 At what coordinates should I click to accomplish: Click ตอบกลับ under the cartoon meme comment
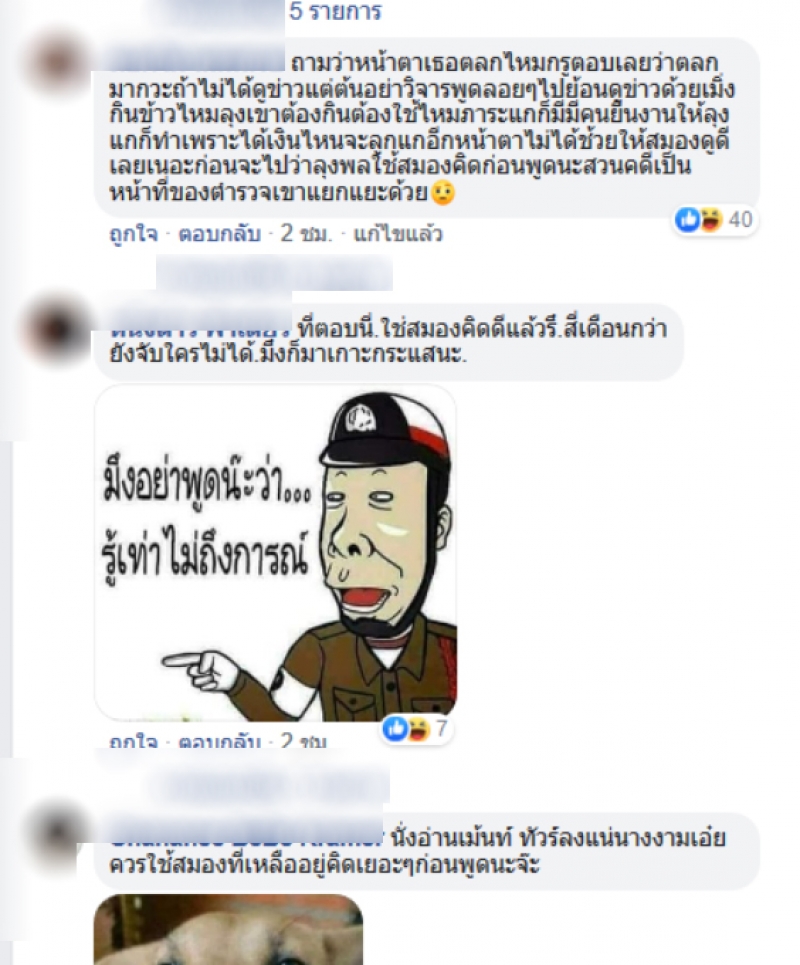(220, 741)
